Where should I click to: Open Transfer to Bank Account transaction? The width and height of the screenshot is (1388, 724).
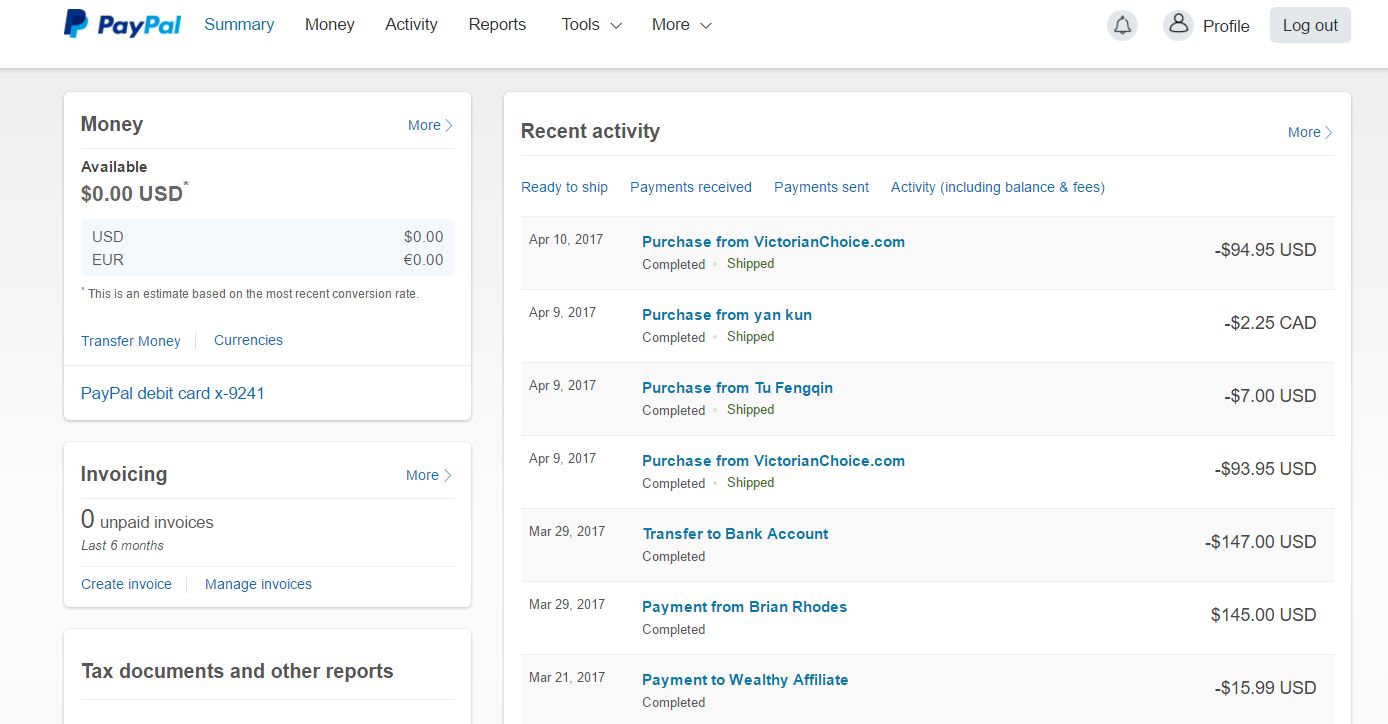pyautogui.click(x=735, y=533)
